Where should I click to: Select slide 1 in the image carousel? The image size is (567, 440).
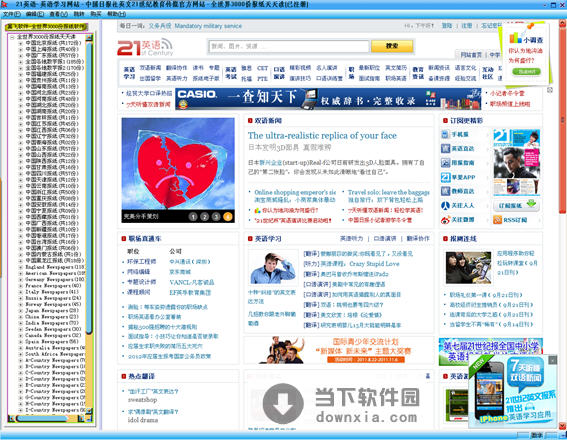tap(193, 217)
